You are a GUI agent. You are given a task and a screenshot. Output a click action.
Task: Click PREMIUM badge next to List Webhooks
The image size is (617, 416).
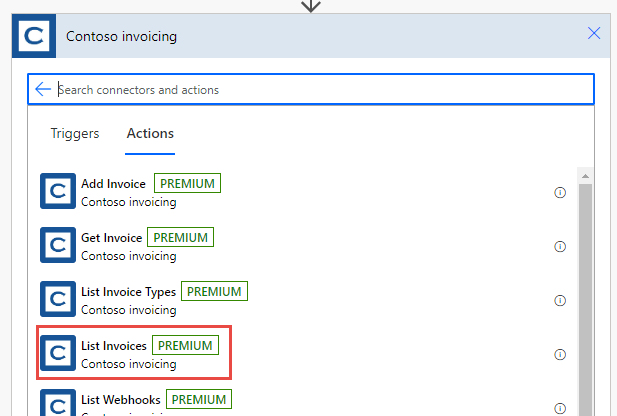pyautogui.click(x=199, y=399)
